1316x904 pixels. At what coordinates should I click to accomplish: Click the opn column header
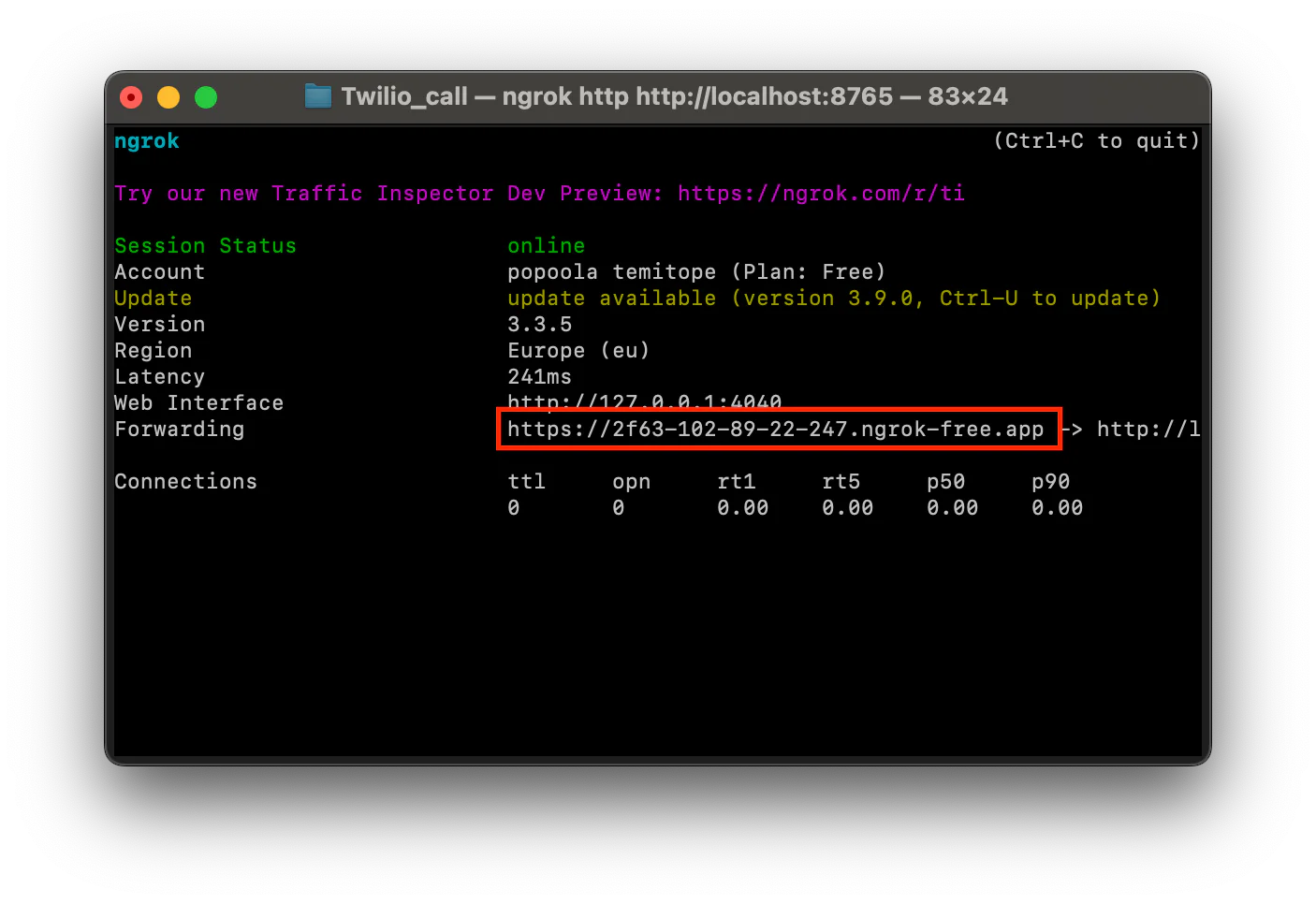(x=632, y=482)
